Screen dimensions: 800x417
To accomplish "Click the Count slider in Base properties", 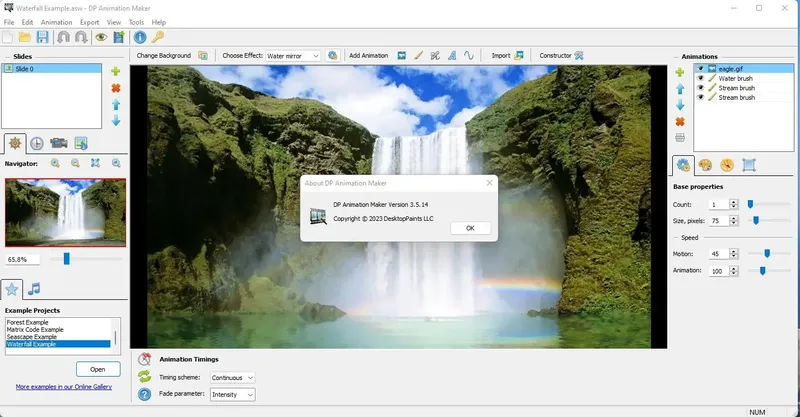I will pos(750,204).
